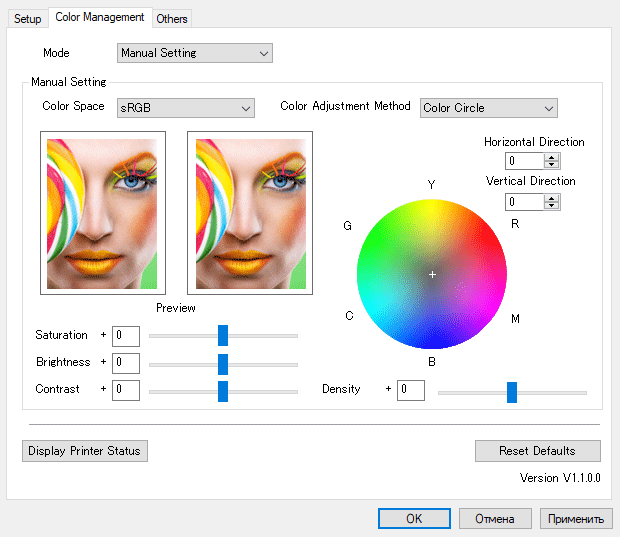The image size is (620, 537).
Task: Increase Vertical Direction with up arrow
Action: (552, 198)
